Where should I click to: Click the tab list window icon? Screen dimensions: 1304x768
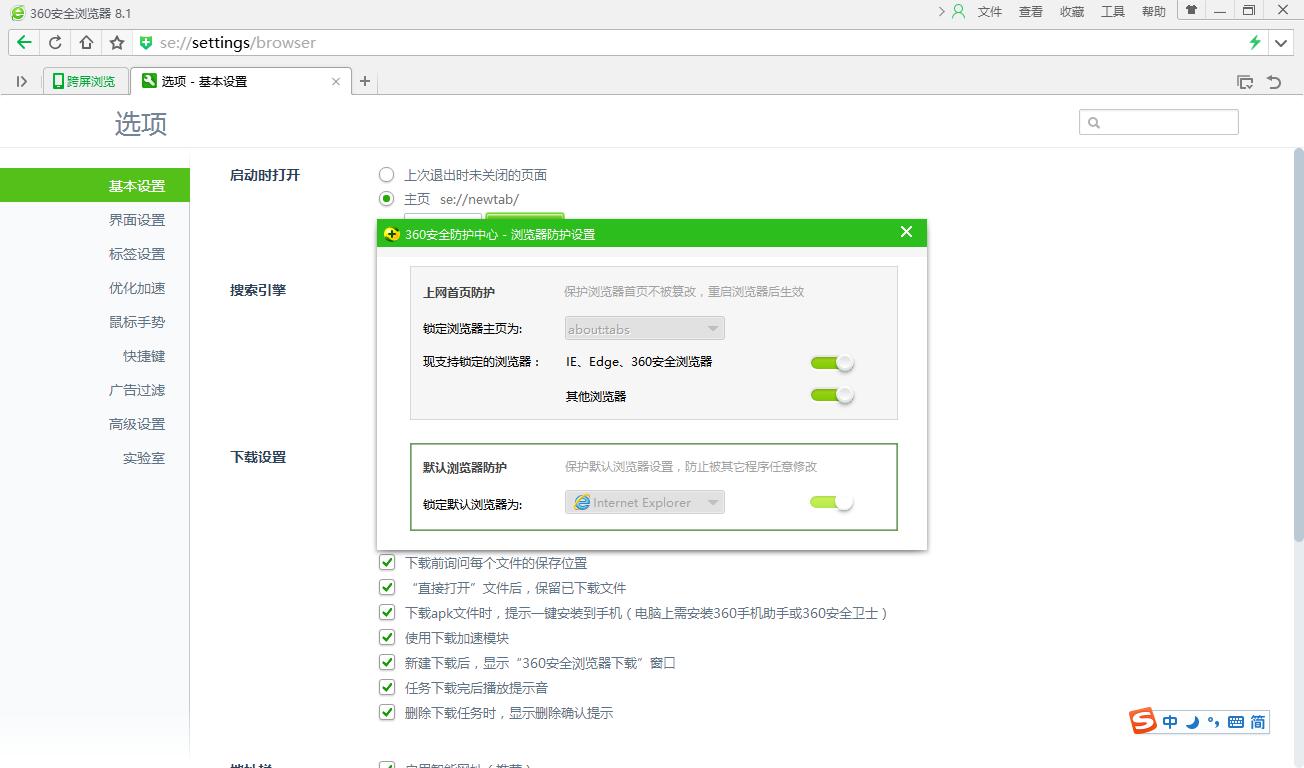coord(1245,82)
